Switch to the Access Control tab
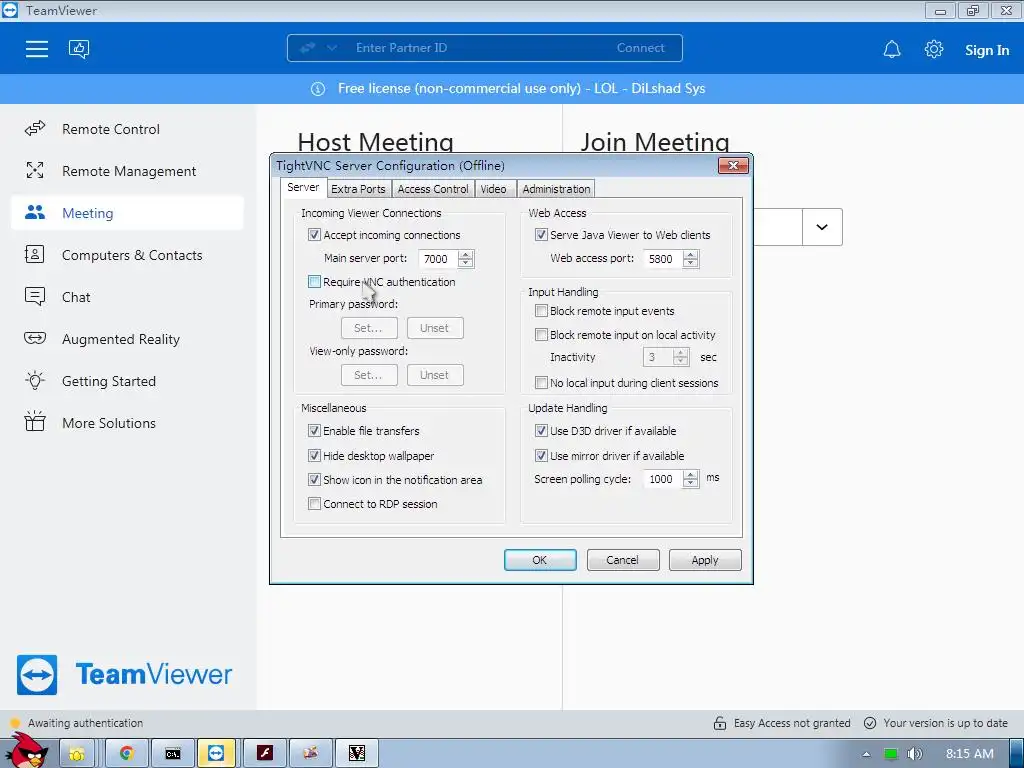The height and width of the screenshot is (768, 1024). coord(433,189)
